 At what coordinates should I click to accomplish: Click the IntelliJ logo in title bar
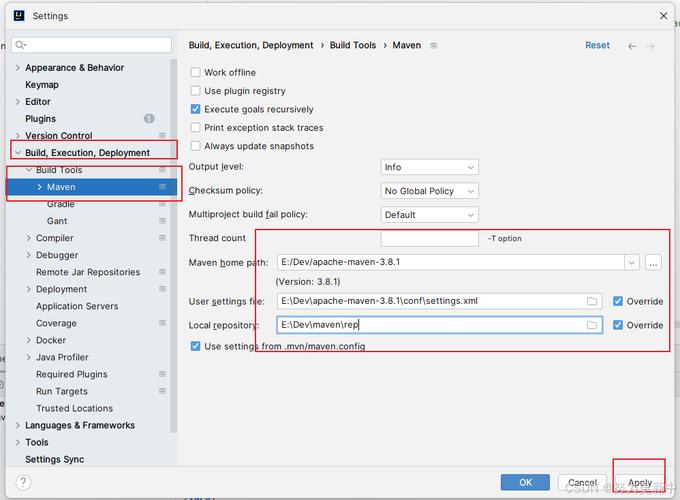19,16
